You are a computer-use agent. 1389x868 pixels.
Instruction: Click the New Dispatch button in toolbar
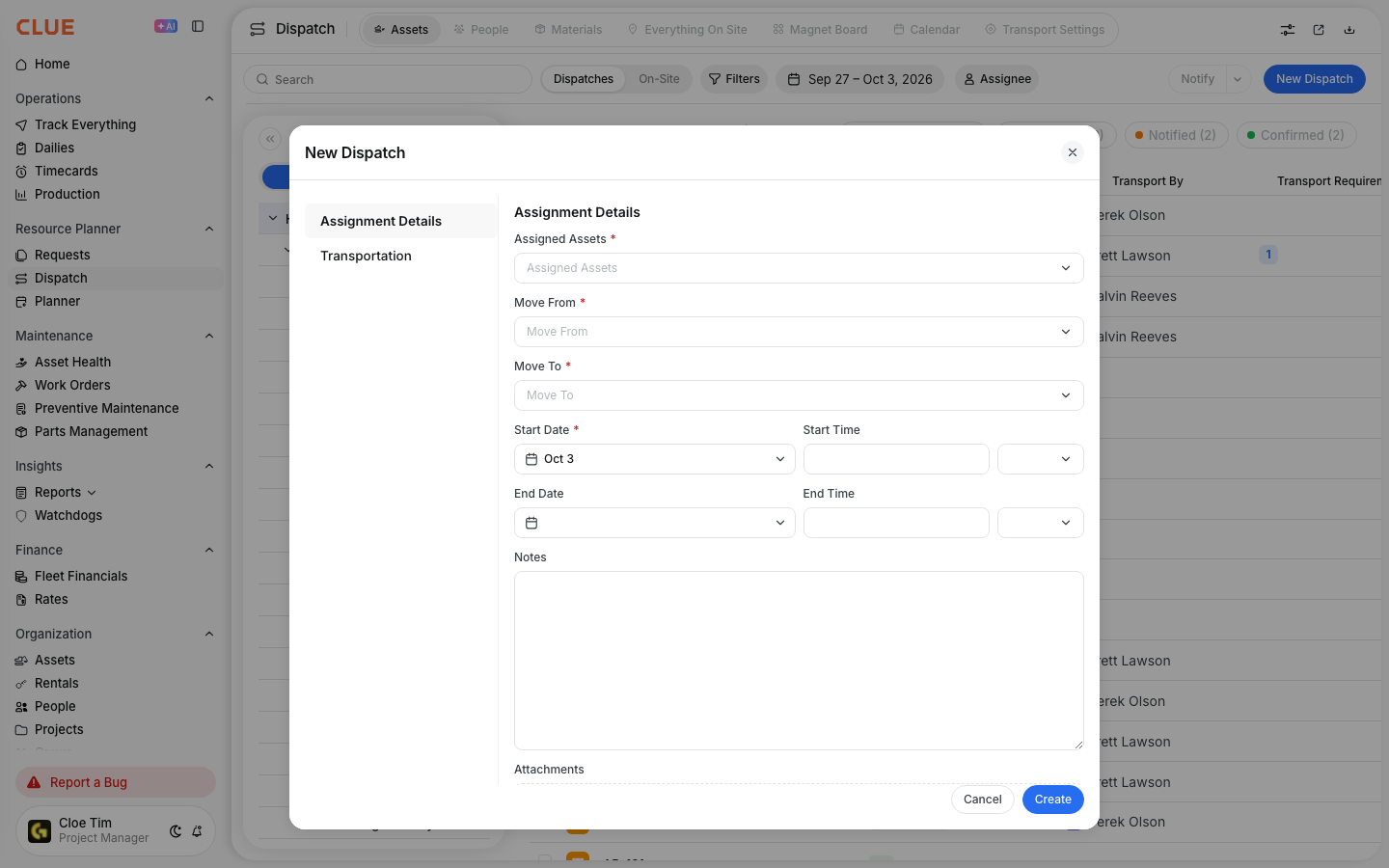pyautogui.click(x=1315, y=79)
